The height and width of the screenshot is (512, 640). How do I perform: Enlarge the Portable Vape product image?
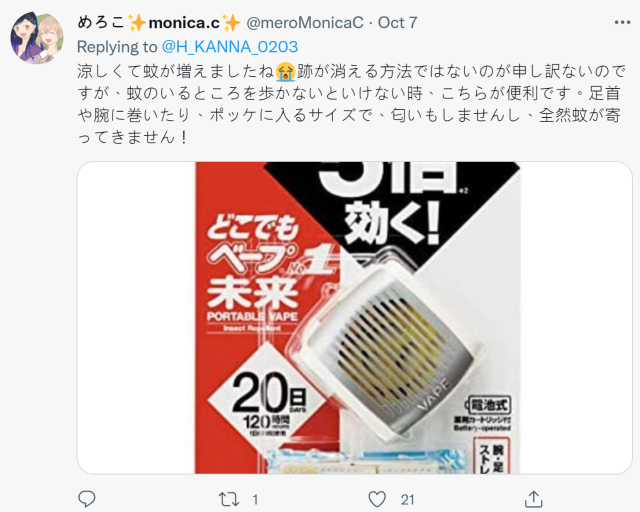pos(354,318)
